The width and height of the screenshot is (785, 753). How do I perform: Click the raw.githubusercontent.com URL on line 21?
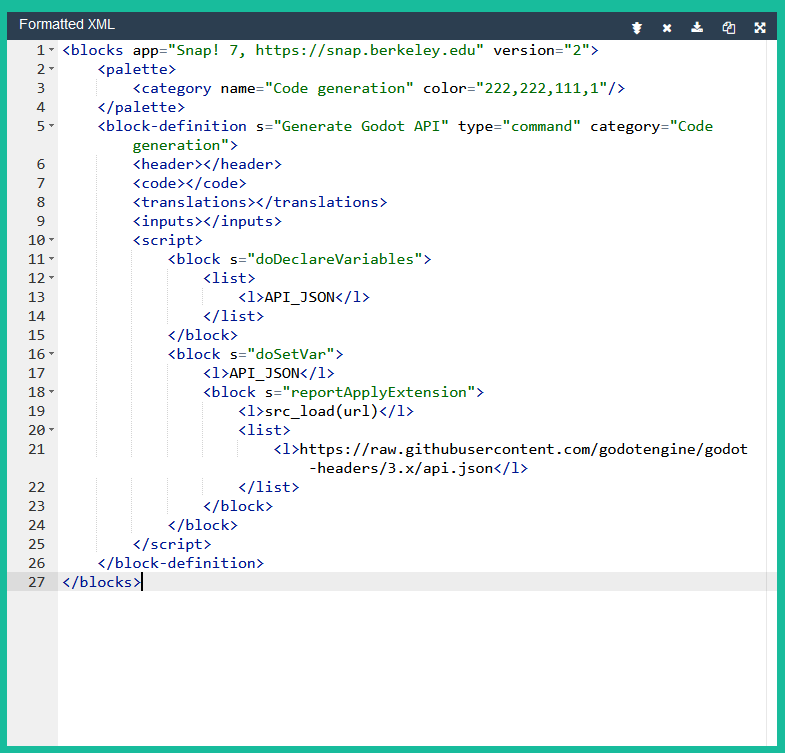(523, 450)
